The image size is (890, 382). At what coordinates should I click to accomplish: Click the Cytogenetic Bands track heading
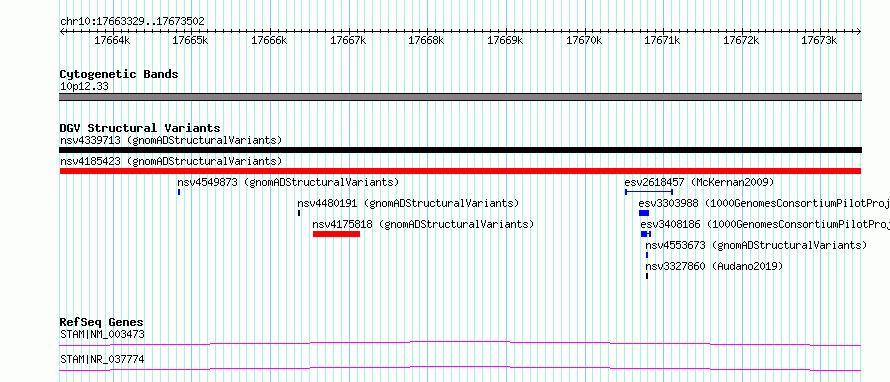tap(119, 74)
